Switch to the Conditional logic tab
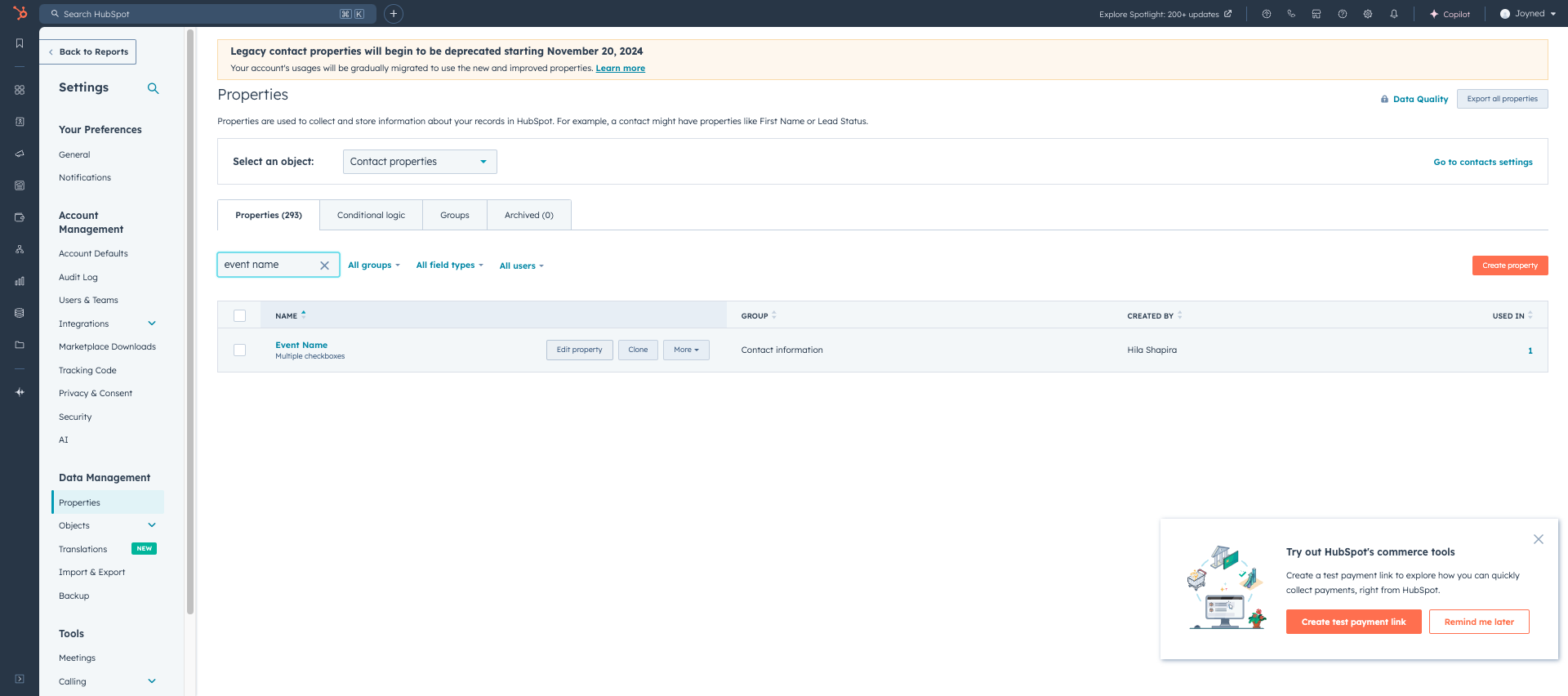This screenshot has width=1568, height=696. coord(371,215)
